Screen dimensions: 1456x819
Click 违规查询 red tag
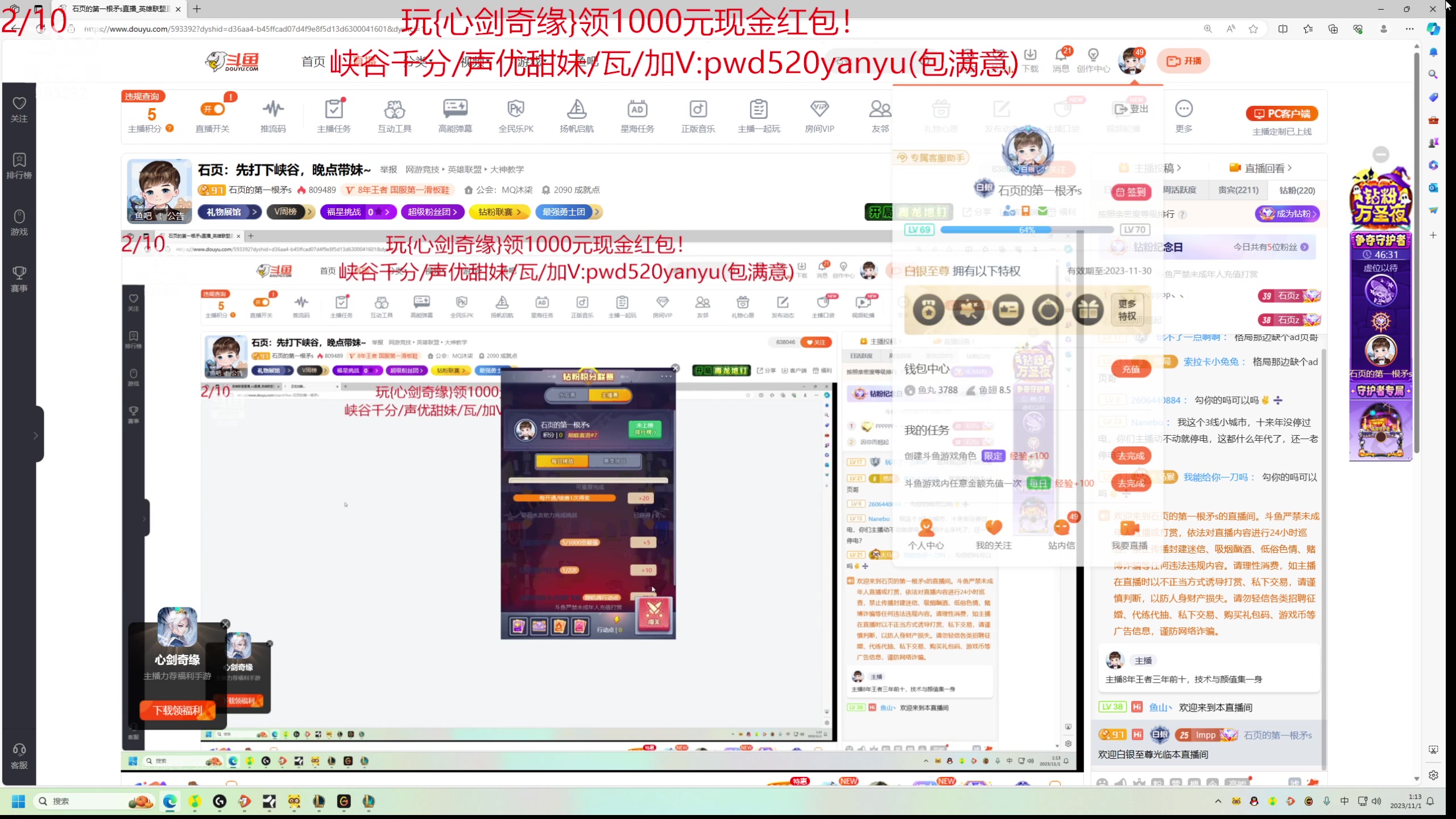pyautogui.click(x=142, y=96)
